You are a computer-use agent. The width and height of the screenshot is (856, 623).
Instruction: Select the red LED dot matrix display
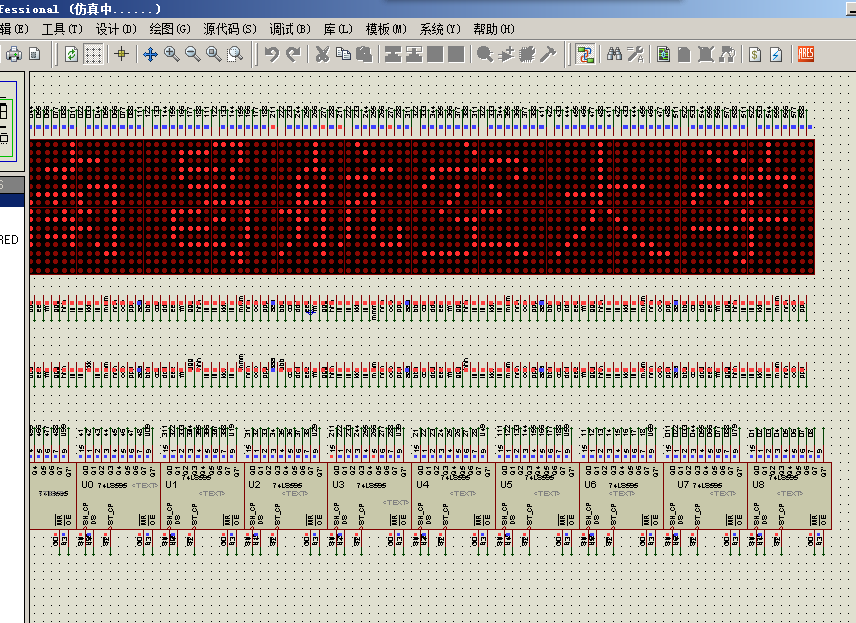(422, 207)
